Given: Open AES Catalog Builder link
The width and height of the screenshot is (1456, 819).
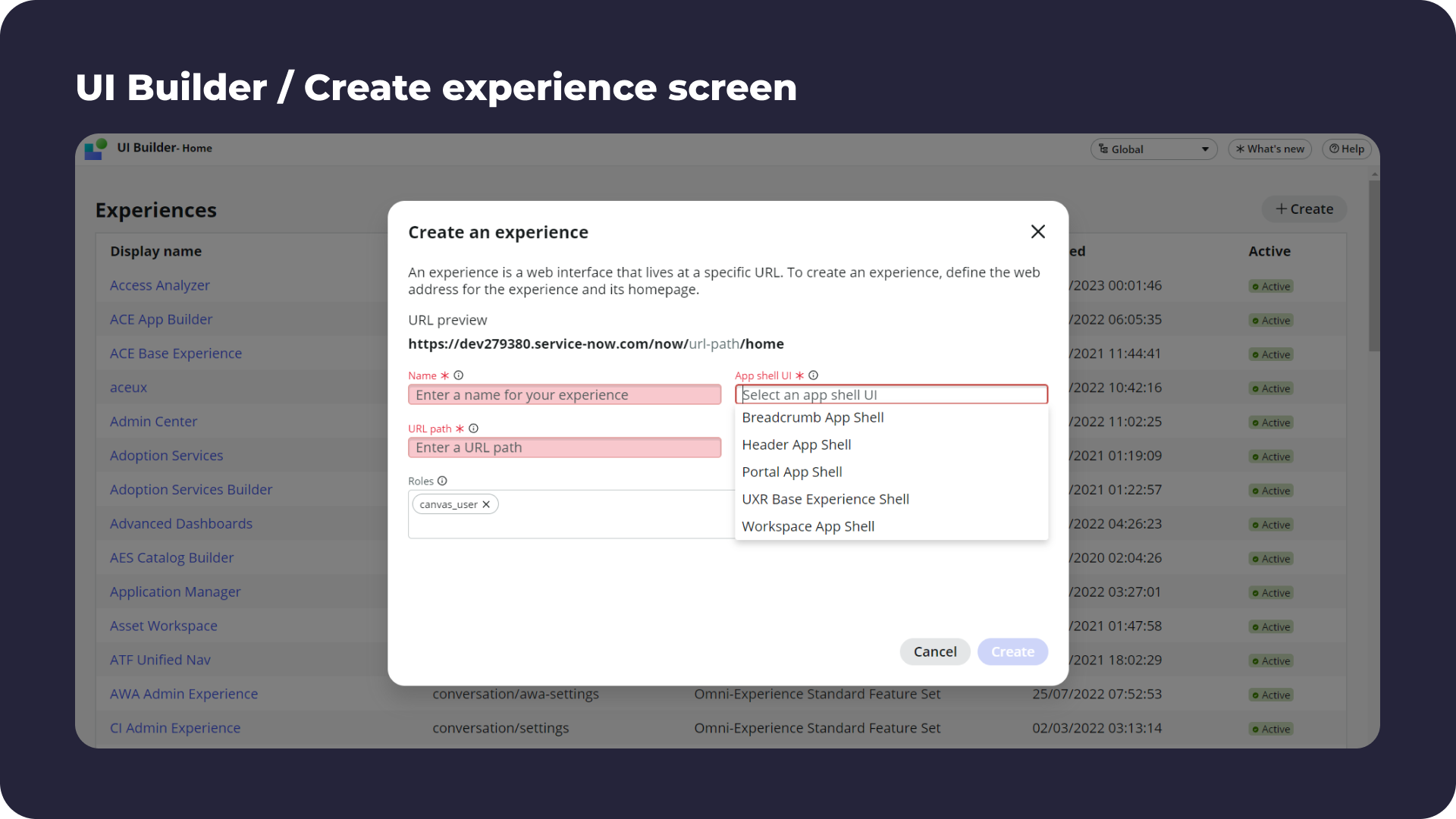Looking at the screenshot, I should point(171,558).
